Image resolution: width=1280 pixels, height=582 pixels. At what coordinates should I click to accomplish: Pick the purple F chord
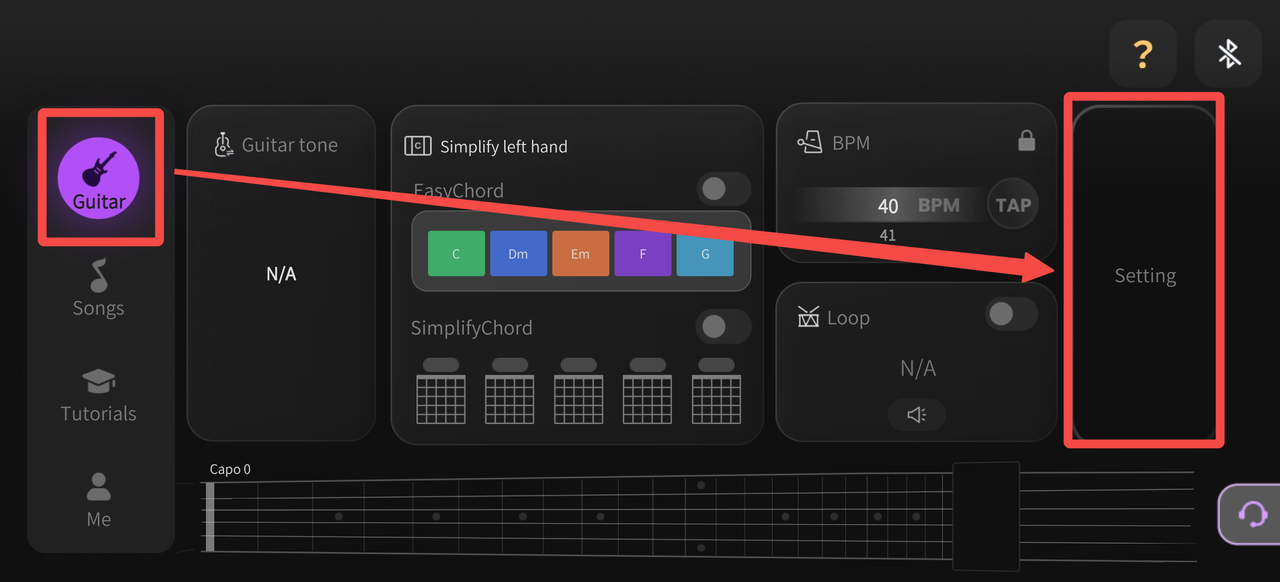643,254
